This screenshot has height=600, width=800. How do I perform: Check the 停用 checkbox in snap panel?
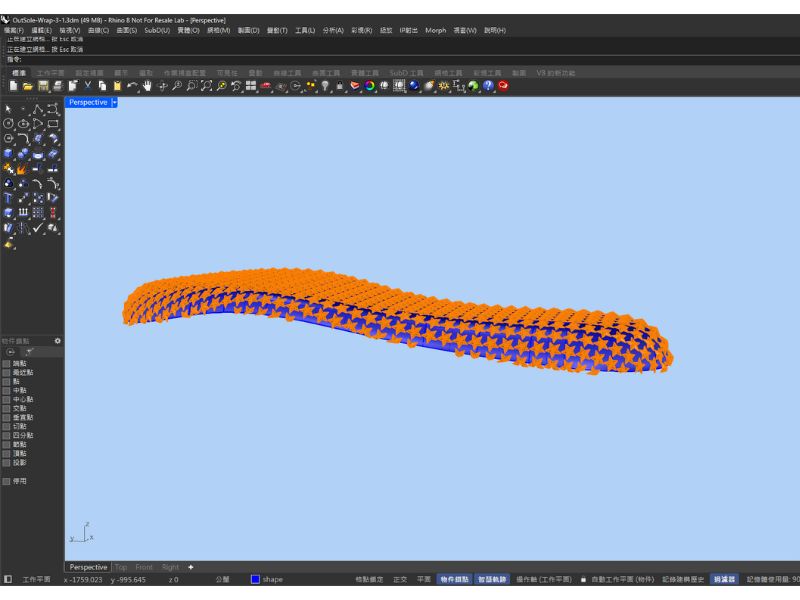[x=6, y=481]
